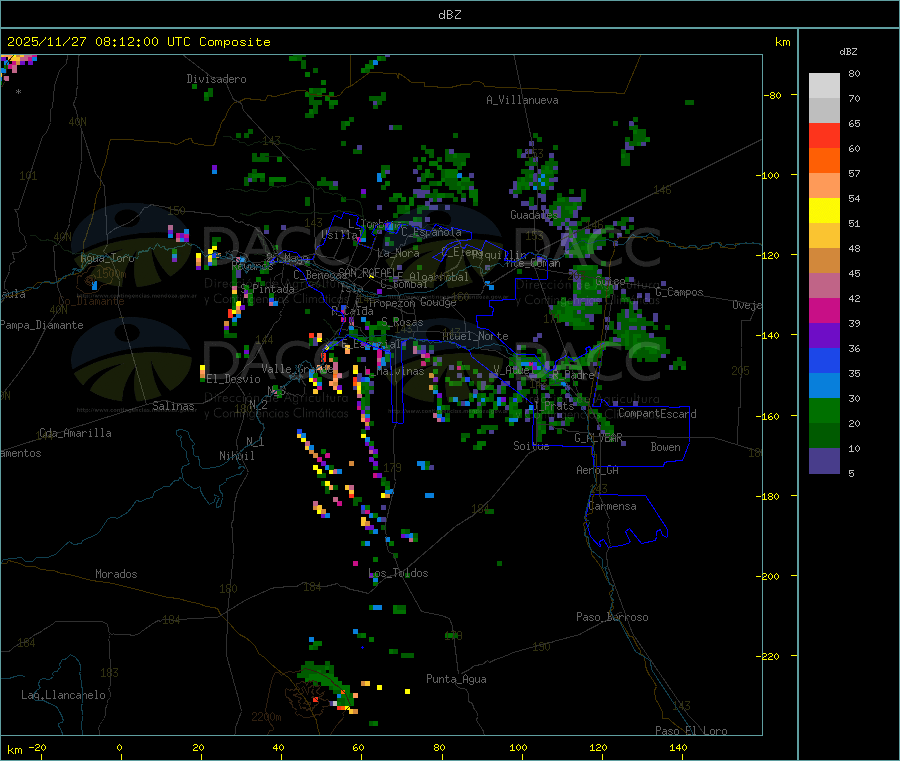Click the -80 km vertical axis label
The width and height of the screenshot is (900, 761).
771,95
